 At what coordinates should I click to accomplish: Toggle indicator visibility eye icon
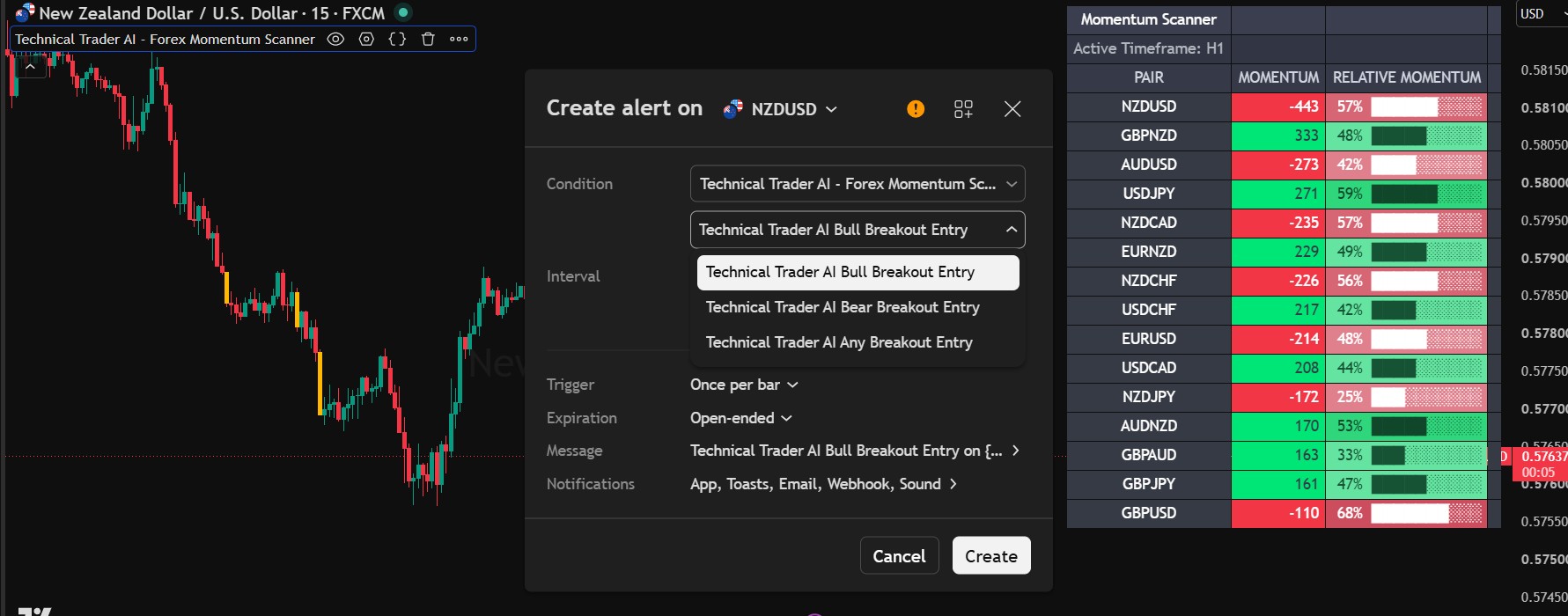pos(335,39)
